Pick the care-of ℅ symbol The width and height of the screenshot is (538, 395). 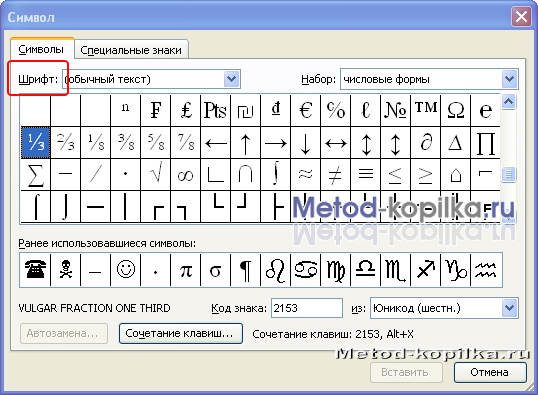(x=336, y=111)
